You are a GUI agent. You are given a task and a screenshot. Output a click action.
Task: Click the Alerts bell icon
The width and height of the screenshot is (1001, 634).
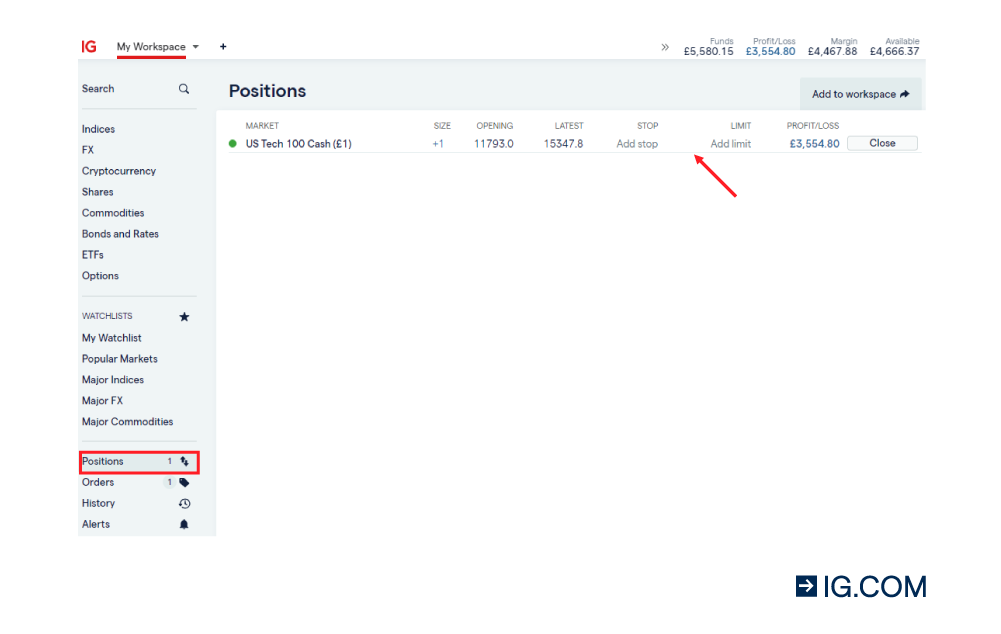click(x=184, y=524)
